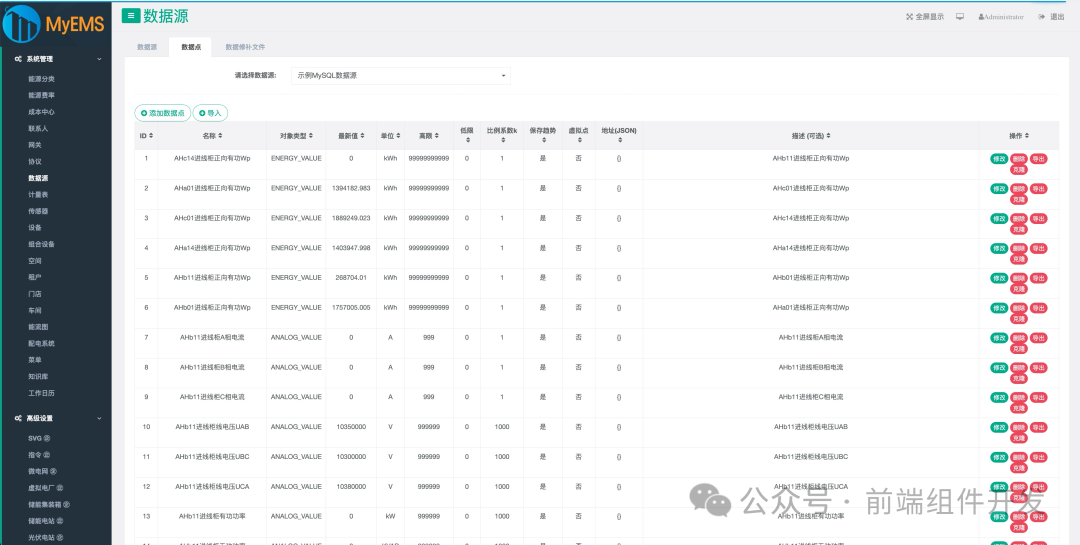This screenshot has width=1080, height=545.
Task: Click the name cell AHb11进线柜A相电流
Action: pos(212,338)
